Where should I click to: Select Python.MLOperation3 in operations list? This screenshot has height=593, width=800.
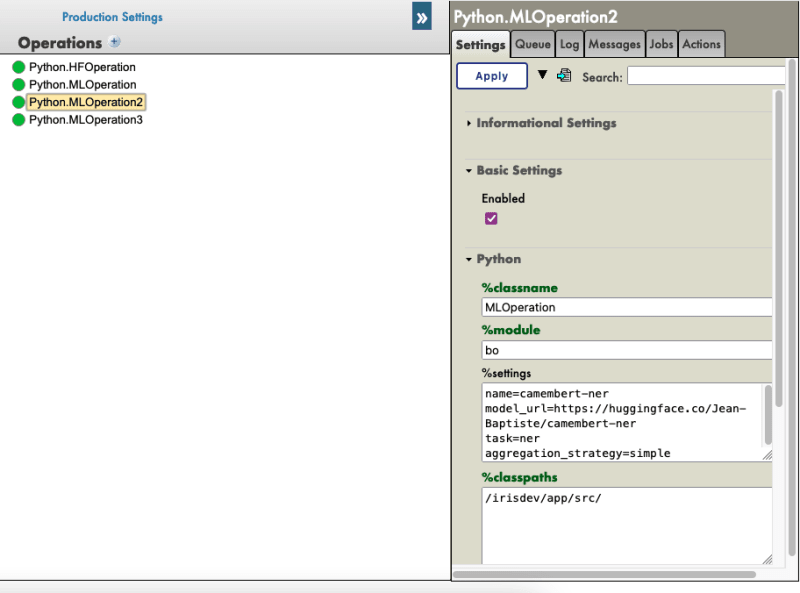(86, 120)
